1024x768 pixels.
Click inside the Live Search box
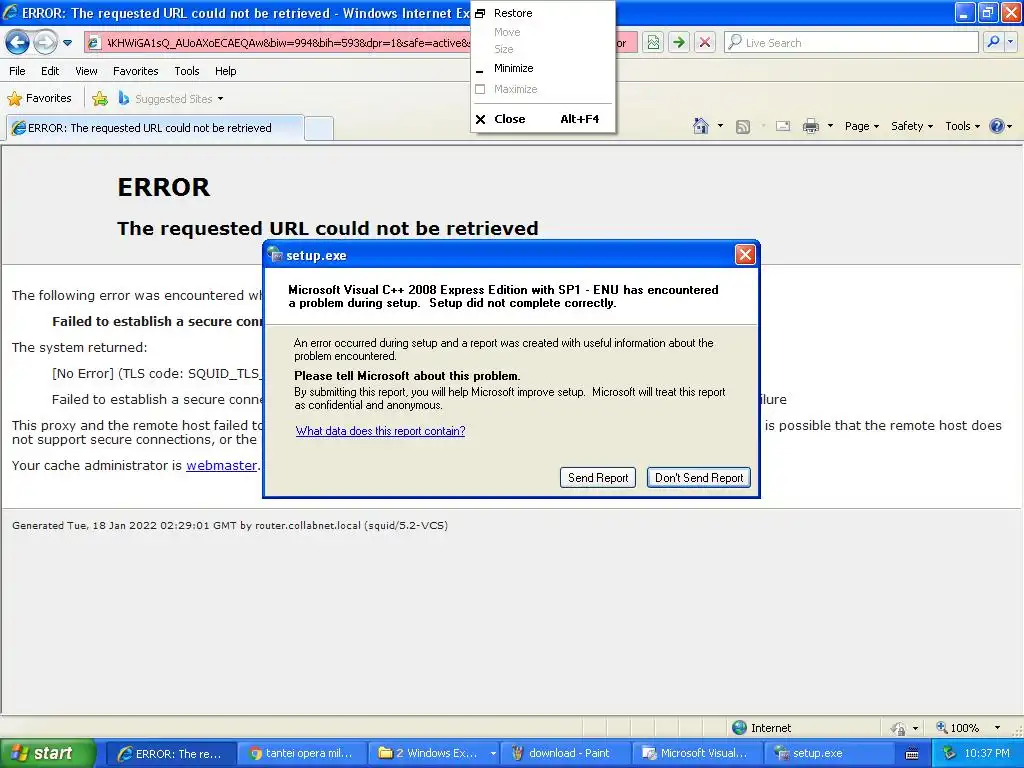pyautogui.click(x=852, y=42)
